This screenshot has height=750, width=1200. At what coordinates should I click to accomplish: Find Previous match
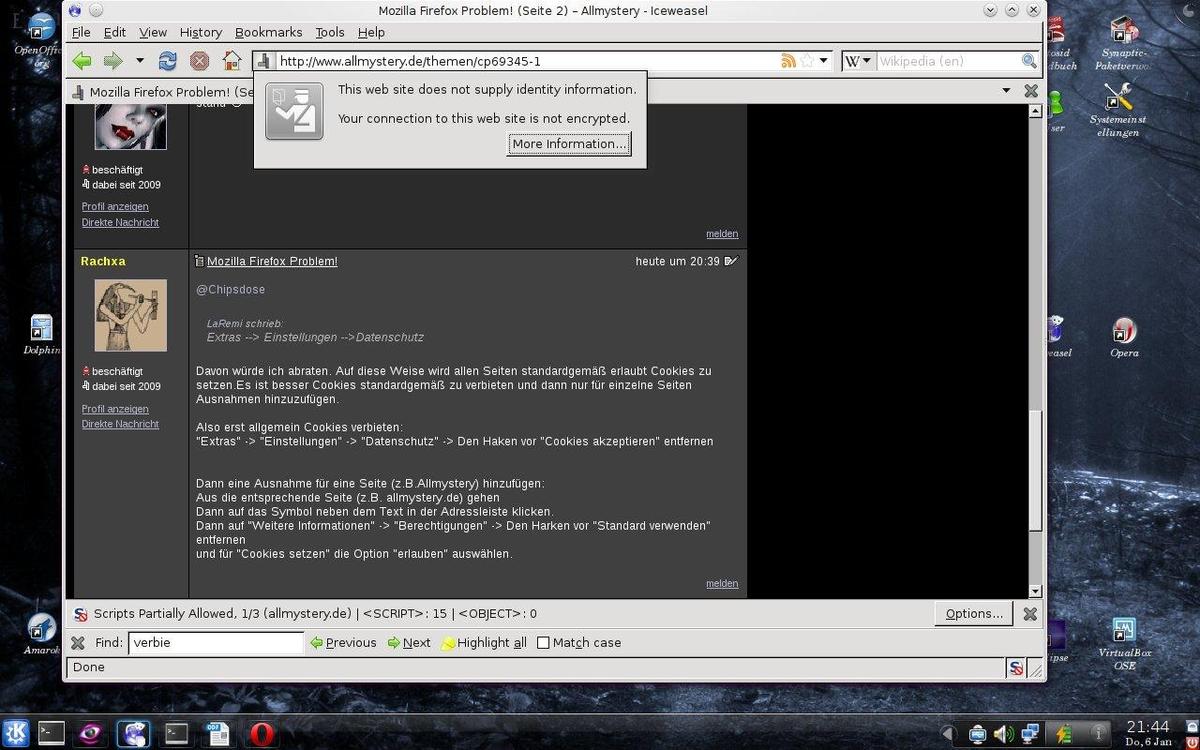pyautogui.click(x=343, y=643)
